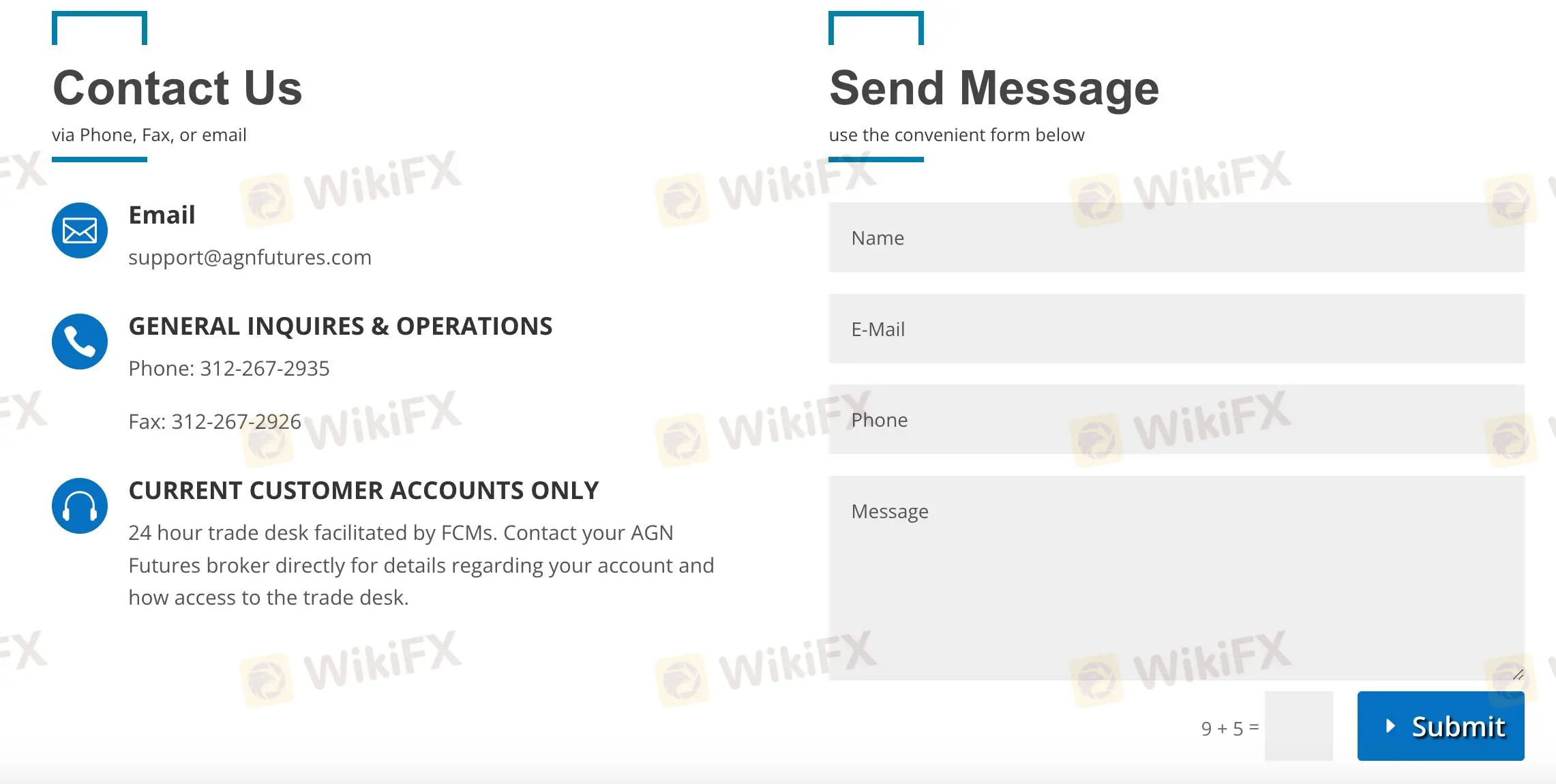Focus the Name input field
Screen dimensions: 1556x784
coord(1176,237)
